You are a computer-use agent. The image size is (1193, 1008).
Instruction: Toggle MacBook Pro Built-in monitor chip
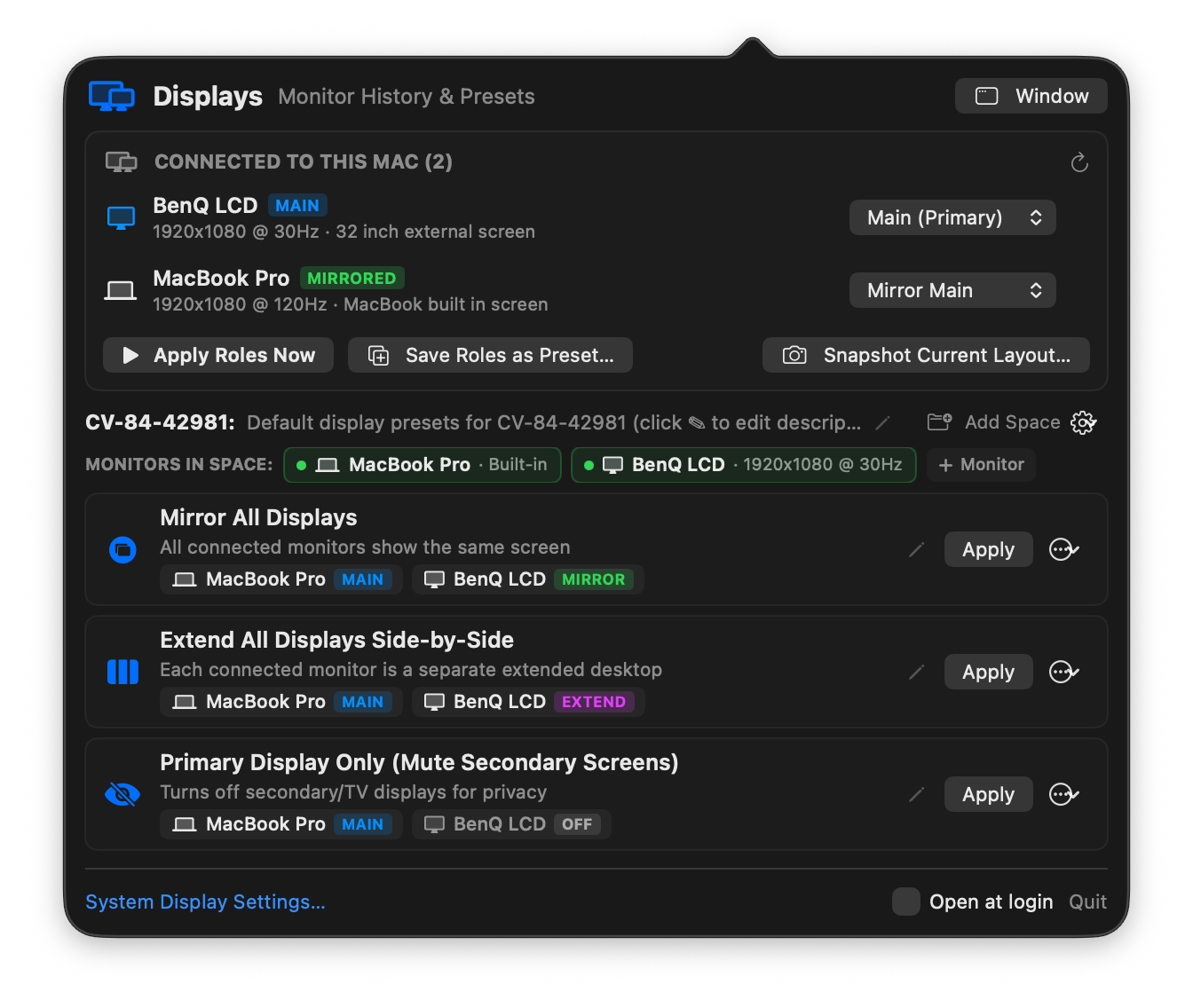tap(423, 465)
